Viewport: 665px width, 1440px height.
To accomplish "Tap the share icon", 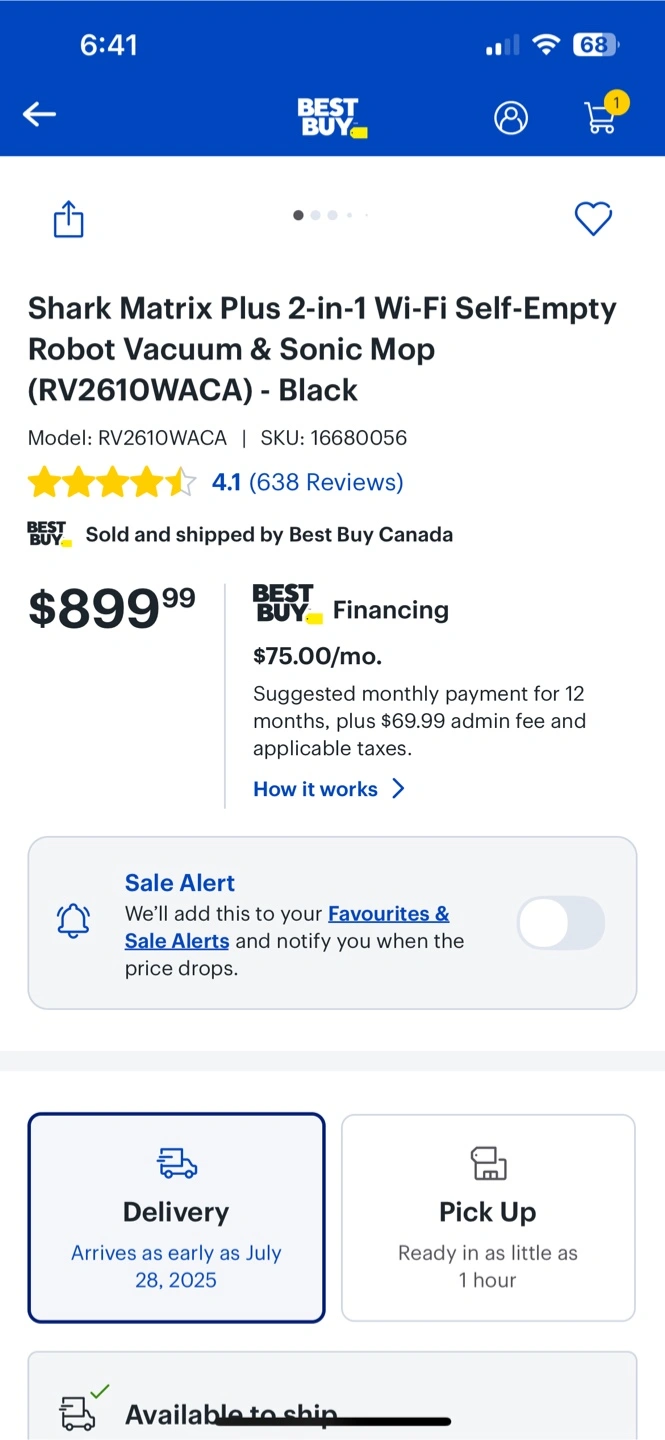I will (68, 219).
